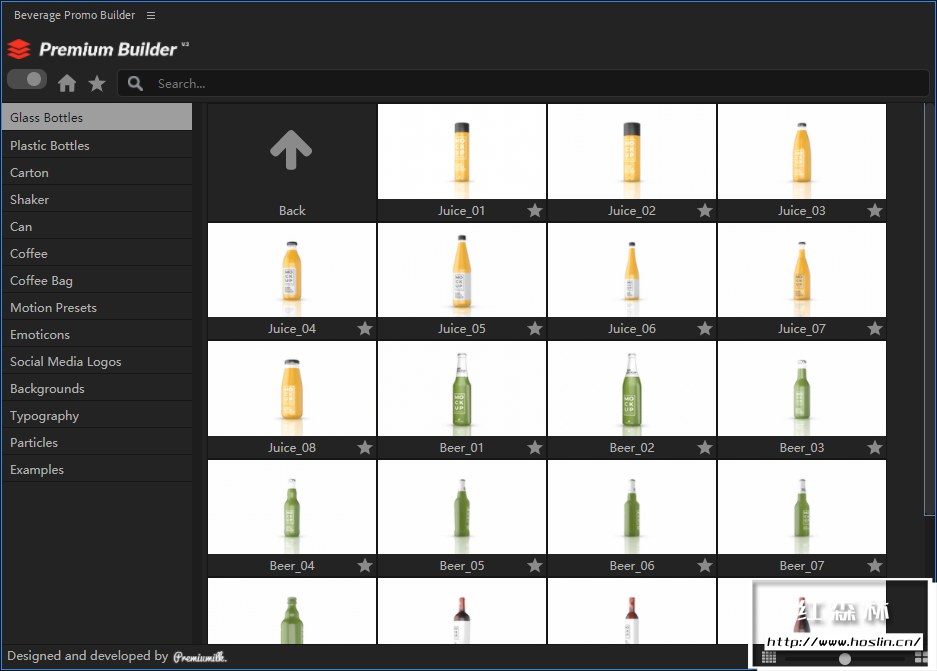Click the Premiumilk developer link
Image resolution: width=937 pixels, height=671 pixels.
(200, 657)
